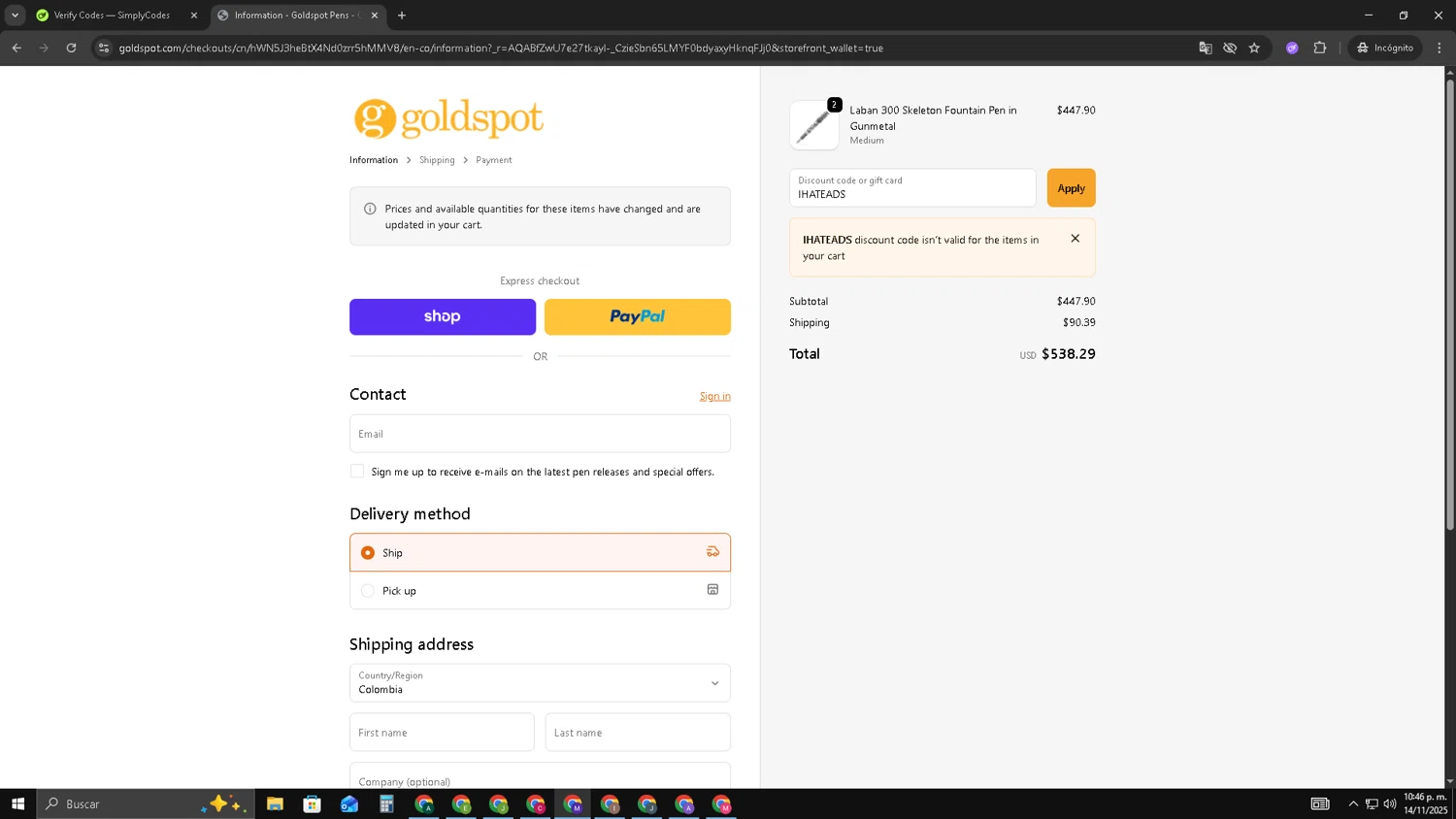This screenshot has height=819, width=1456.
Task: Open the extensions puzzle icon
Action: (1320, 48)
